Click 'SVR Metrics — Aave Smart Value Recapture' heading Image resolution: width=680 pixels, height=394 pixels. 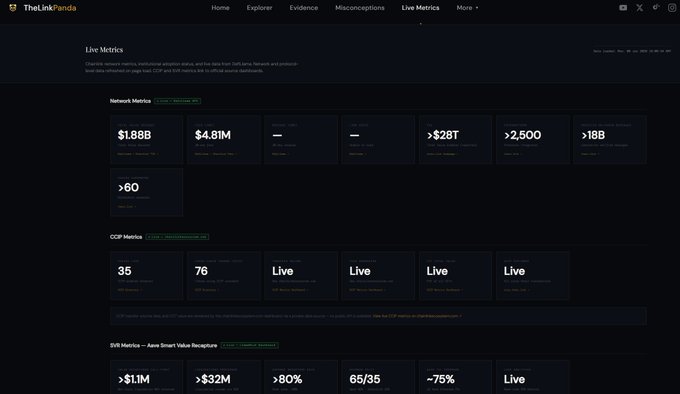click(x=163, y=345)
